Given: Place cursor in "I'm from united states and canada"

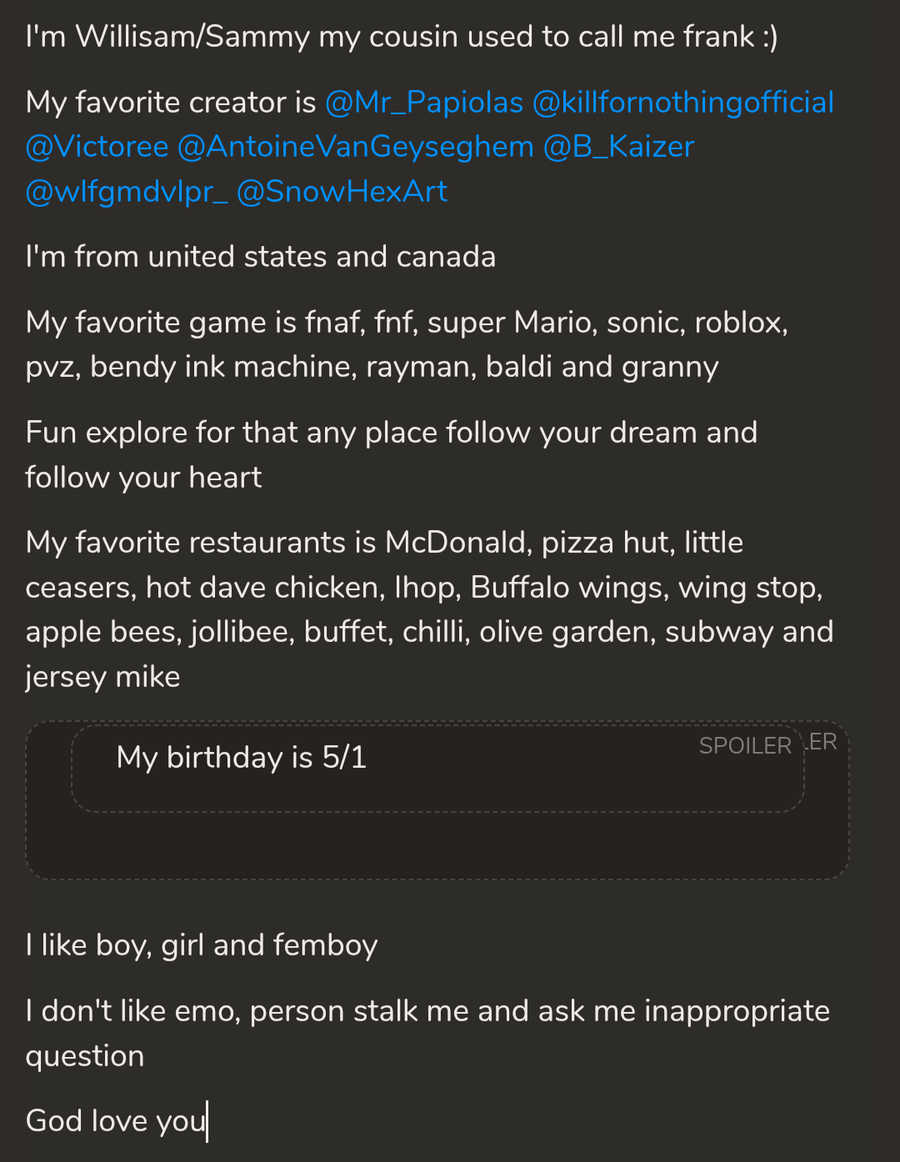Looking at the screenshot, I should pos(260,257).
